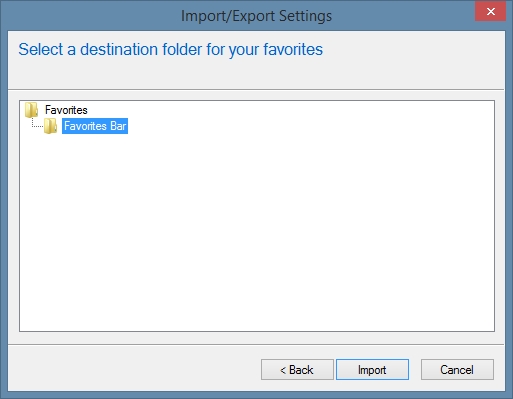
Task: Click the Import/Export Settings title bar
Action: coord(256,16)
